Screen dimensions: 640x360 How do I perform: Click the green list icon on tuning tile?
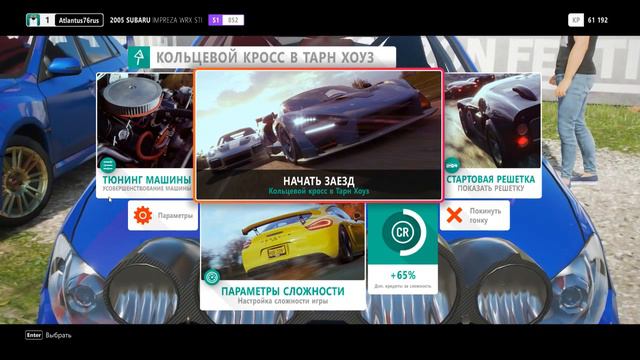(108, 165)
